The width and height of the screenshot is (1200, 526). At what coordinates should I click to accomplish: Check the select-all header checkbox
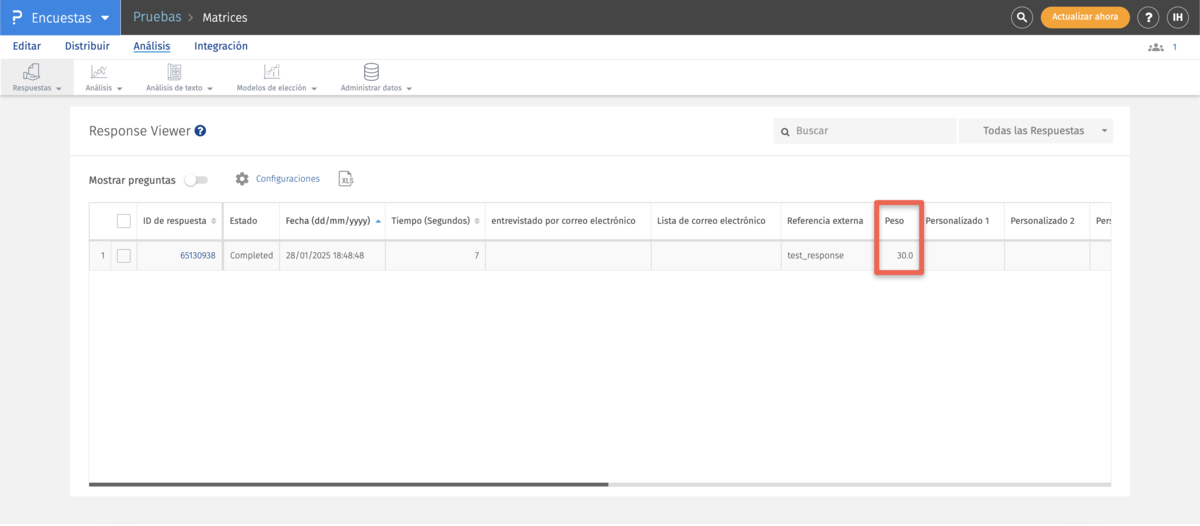tap(124, 221)
